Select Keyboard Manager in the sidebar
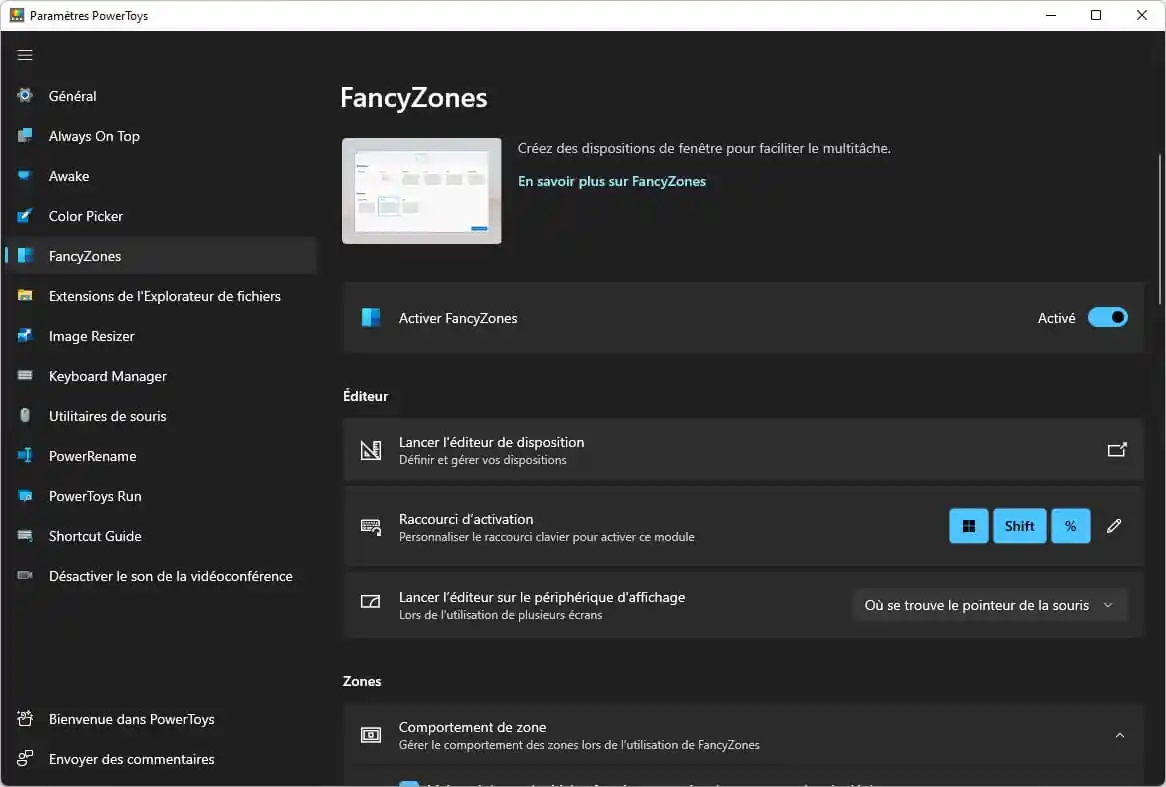 pyautogui.click(x=161, y=376)
